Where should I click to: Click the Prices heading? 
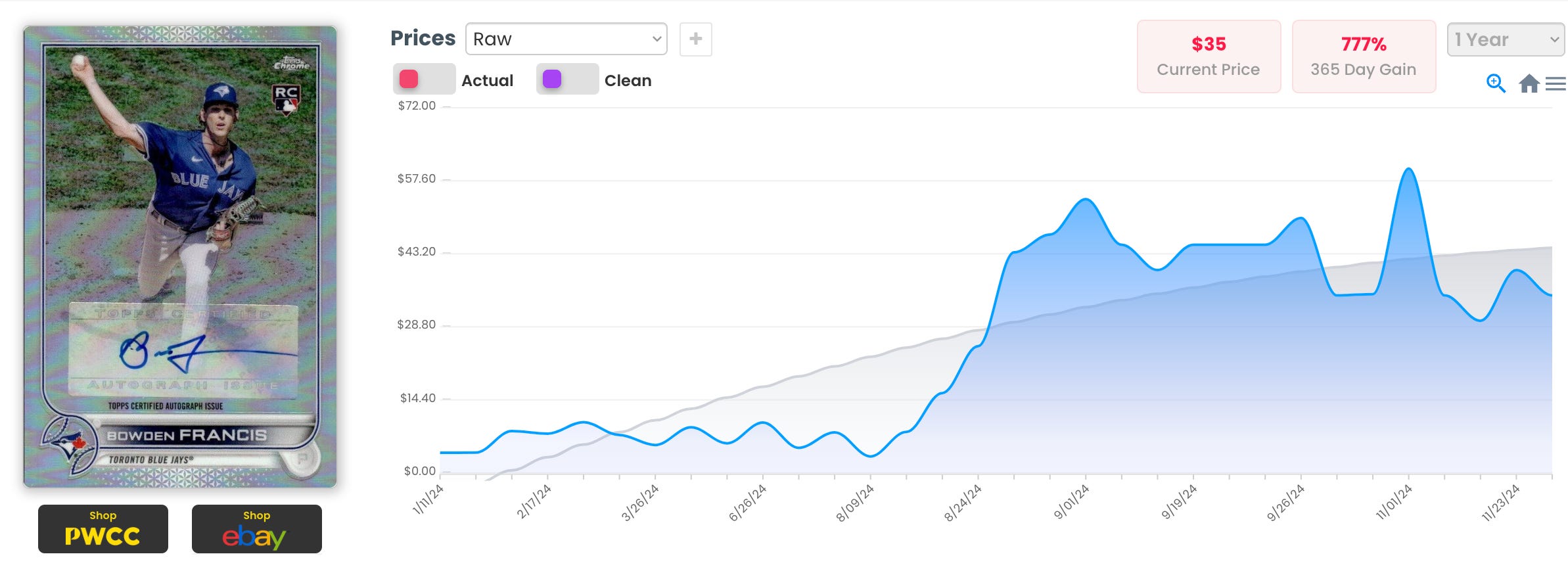[x=423, y=38]
